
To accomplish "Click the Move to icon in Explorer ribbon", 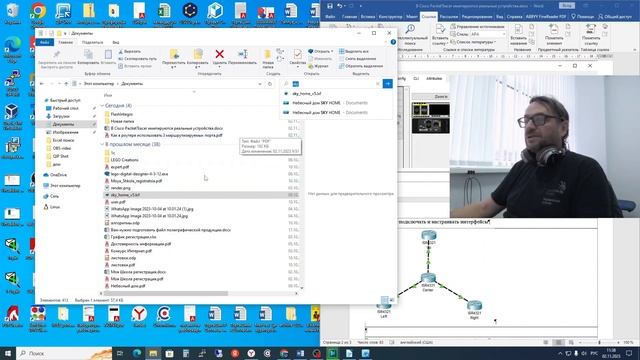I will pyautogui.click(x=174, y=54).
